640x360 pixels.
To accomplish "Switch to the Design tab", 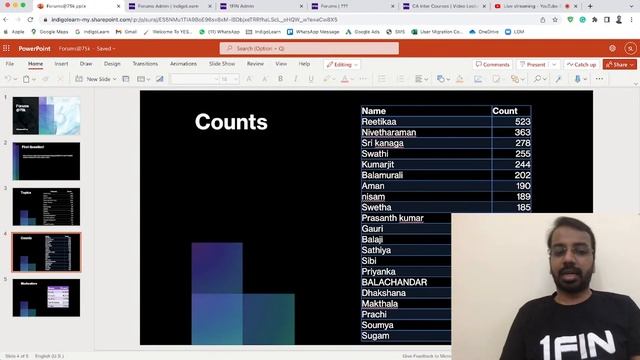I will click(x=112, y=64).
